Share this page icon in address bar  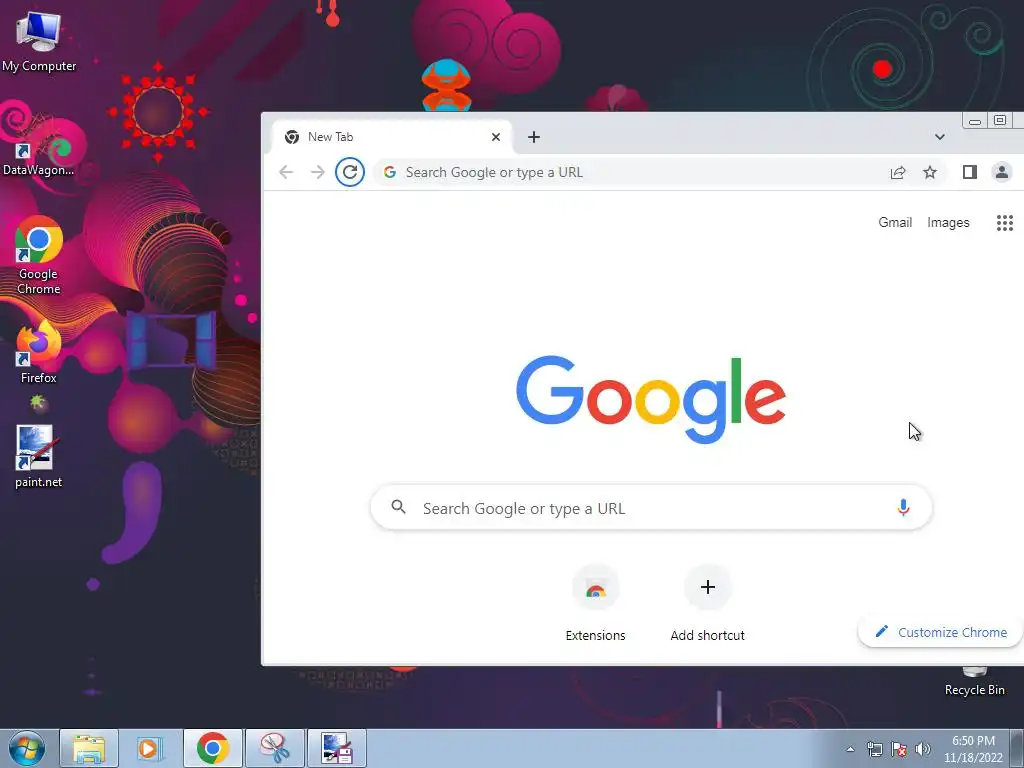tap(898, 172)
